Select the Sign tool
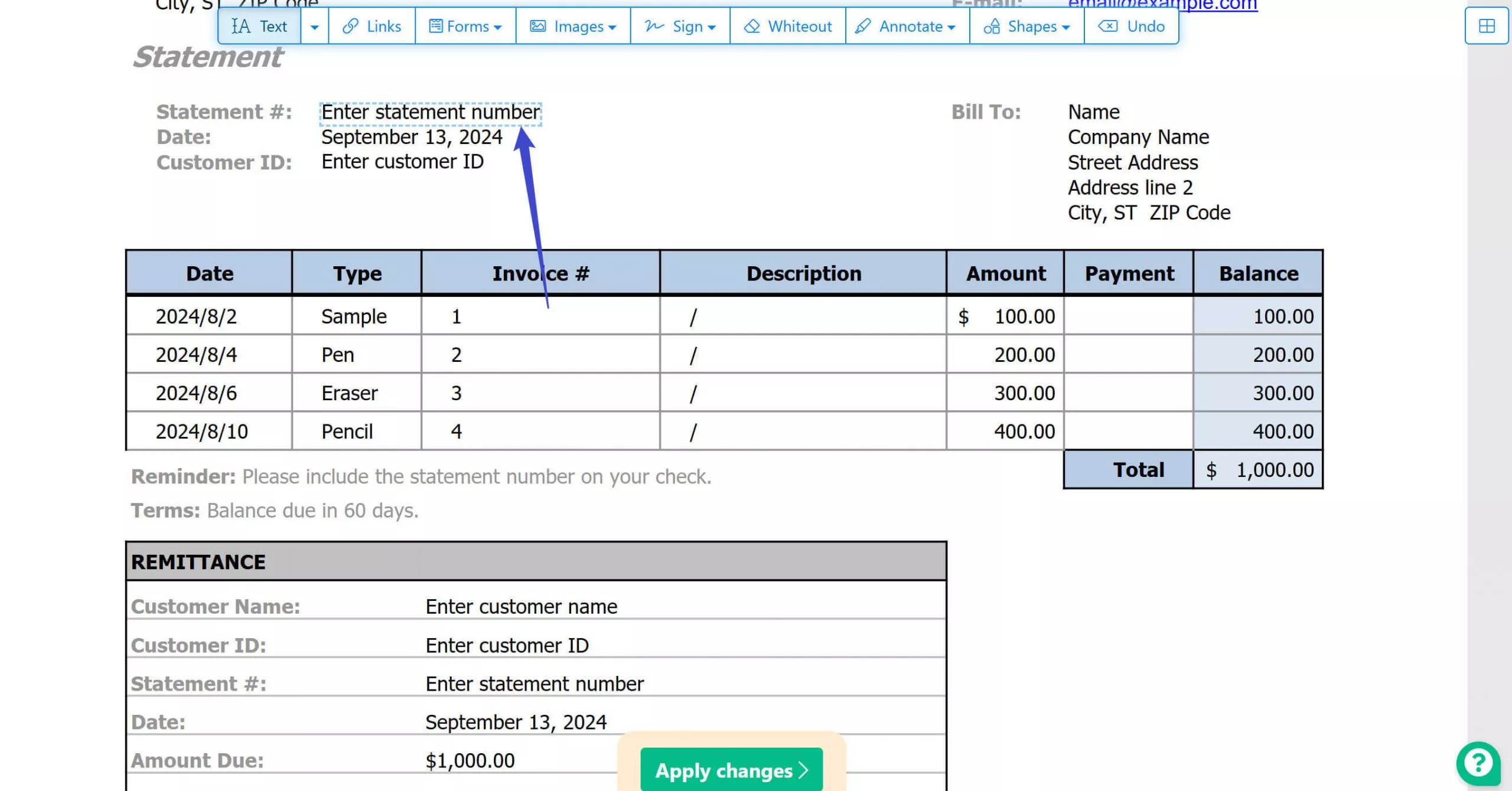 [x=679, y=26]
